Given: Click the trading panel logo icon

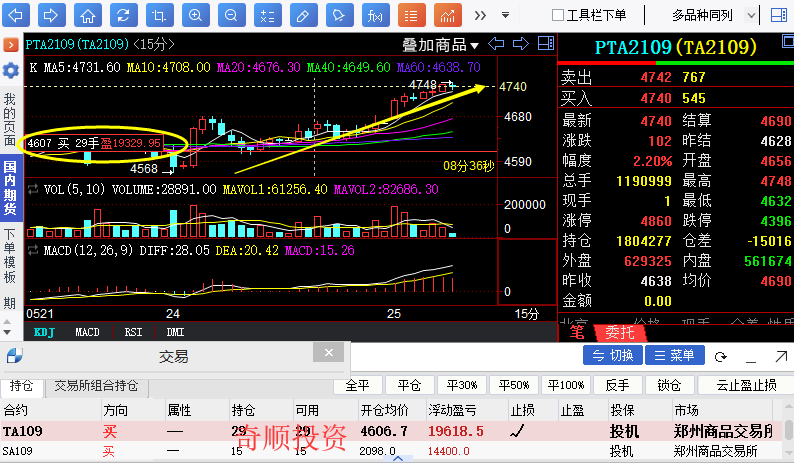Looking at the screenshot, I should [15, 356].
